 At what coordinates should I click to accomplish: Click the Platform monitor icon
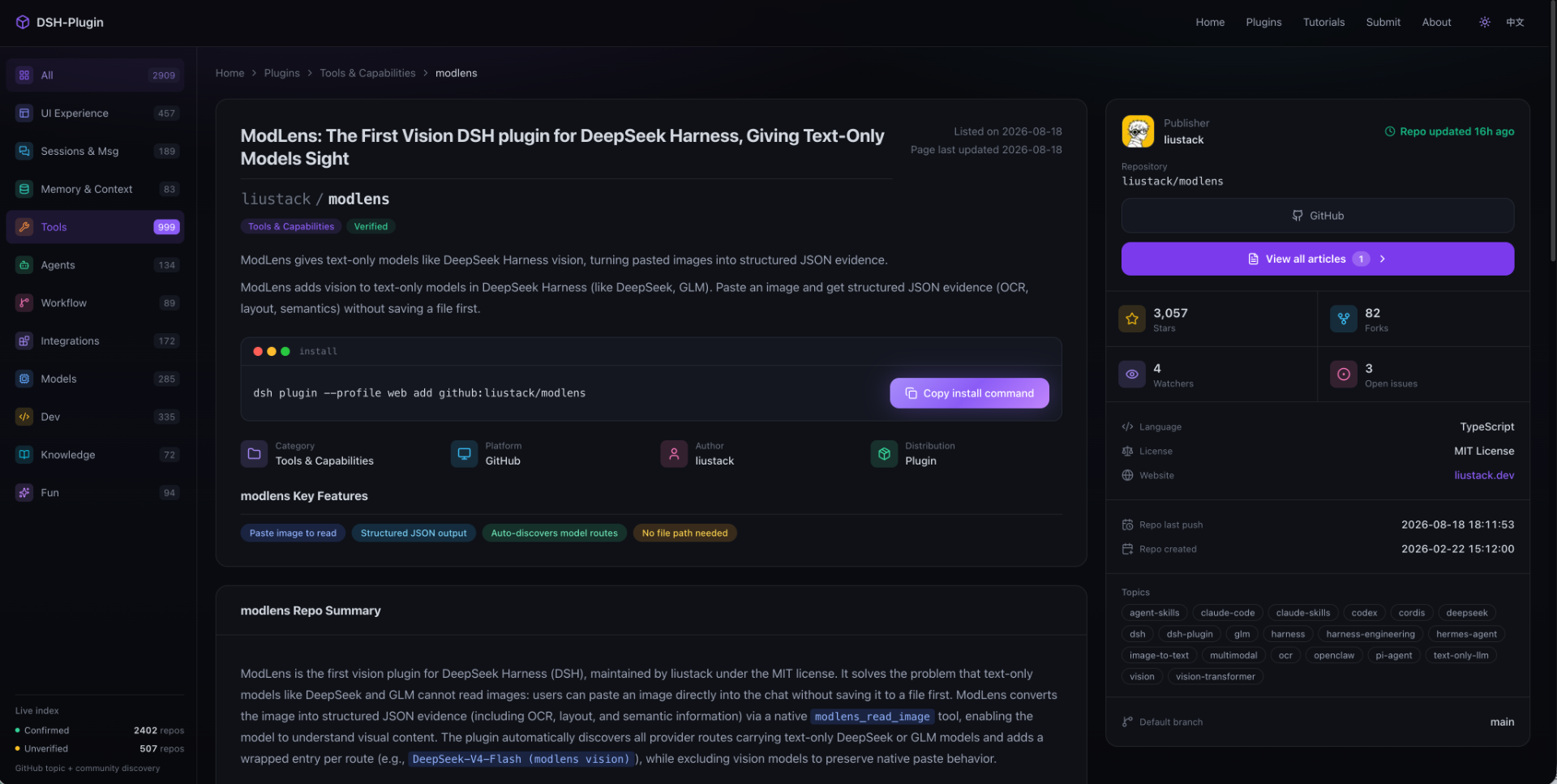coord(464,454)
